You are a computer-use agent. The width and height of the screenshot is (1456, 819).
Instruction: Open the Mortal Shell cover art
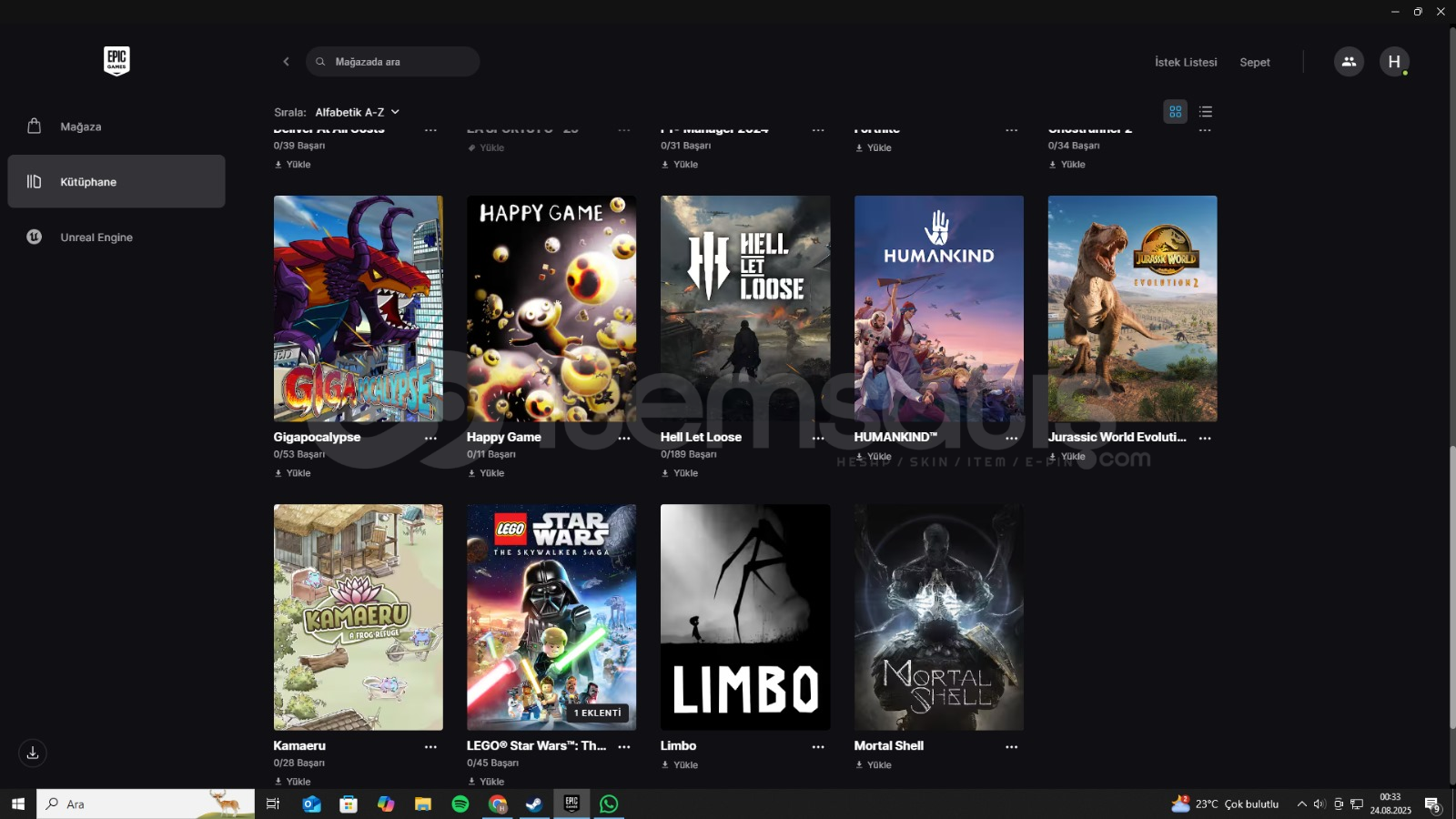coord(939,617)
